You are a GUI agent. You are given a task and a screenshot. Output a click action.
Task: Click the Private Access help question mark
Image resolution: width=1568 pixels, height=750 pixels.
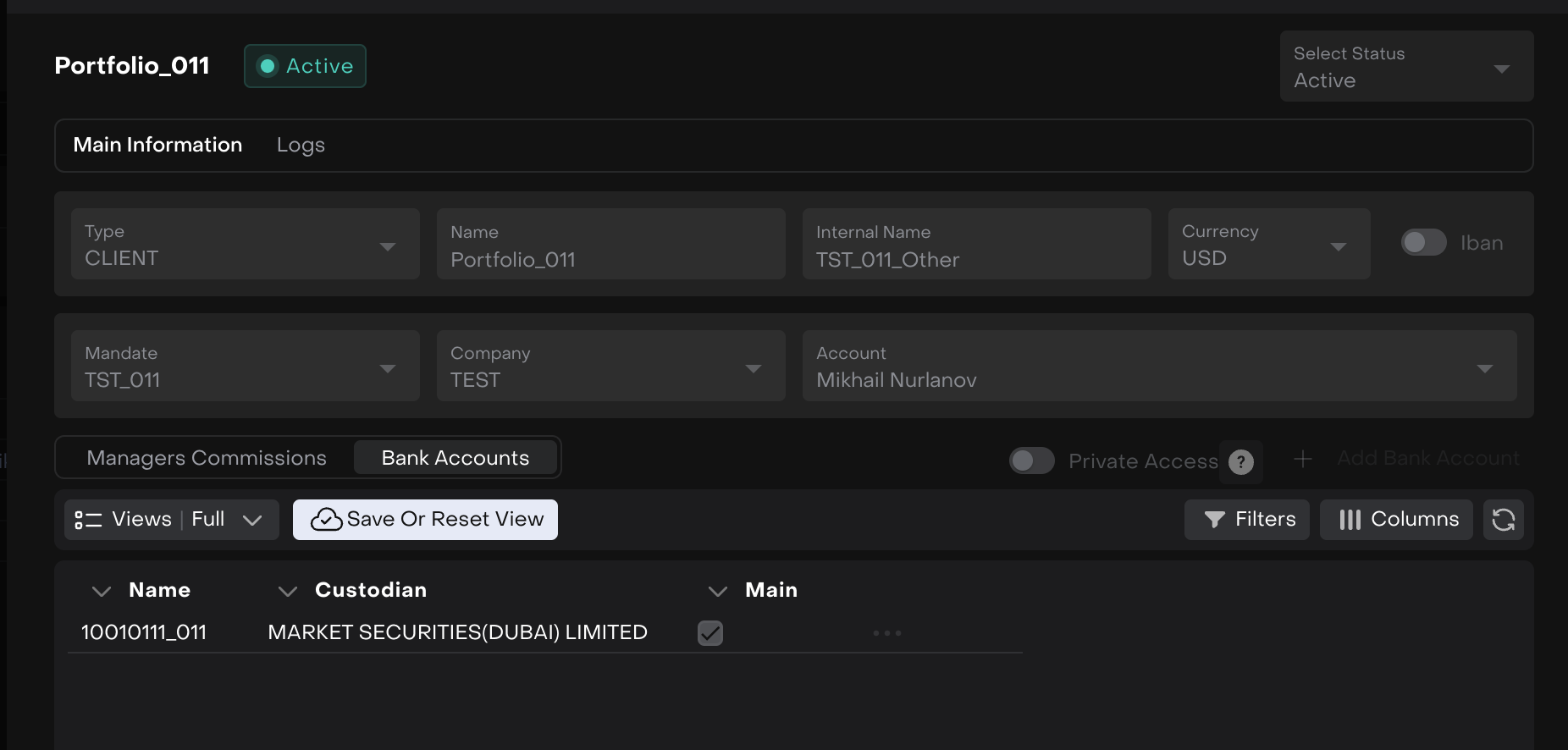click(1240, 462)
